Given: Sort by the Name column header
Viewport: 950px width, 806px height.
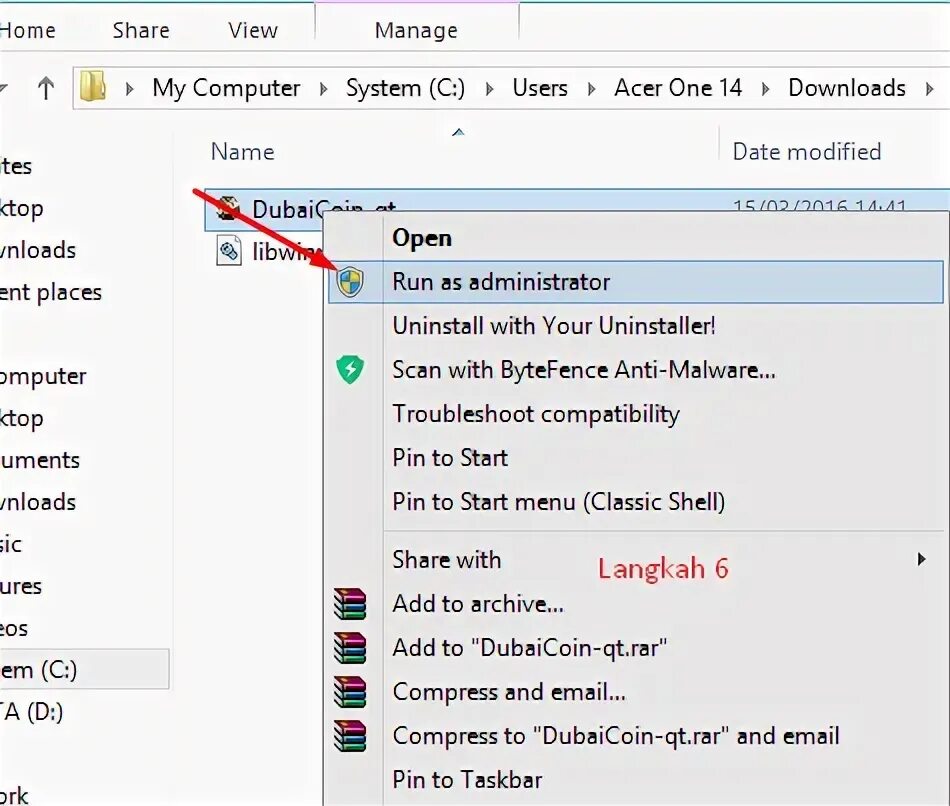Looking at the screenshot, I should (242, 152).
